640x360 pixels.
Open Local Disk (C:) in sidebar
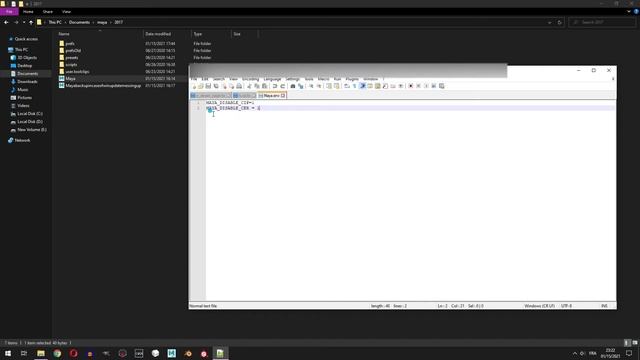[x=29, y=114]
